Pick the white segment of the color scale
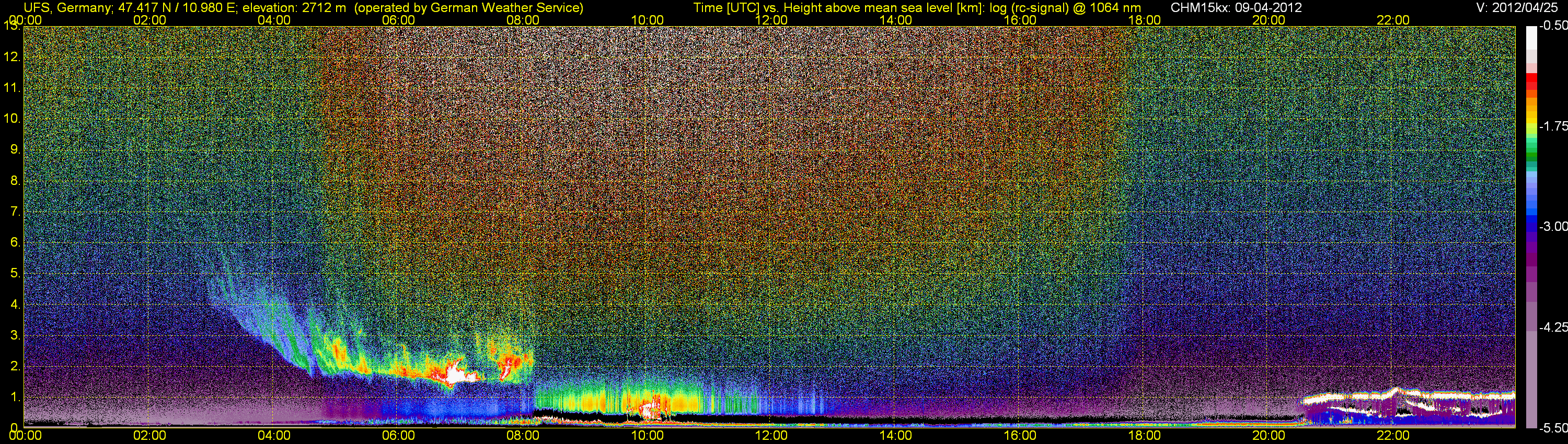 point(1531,38)
